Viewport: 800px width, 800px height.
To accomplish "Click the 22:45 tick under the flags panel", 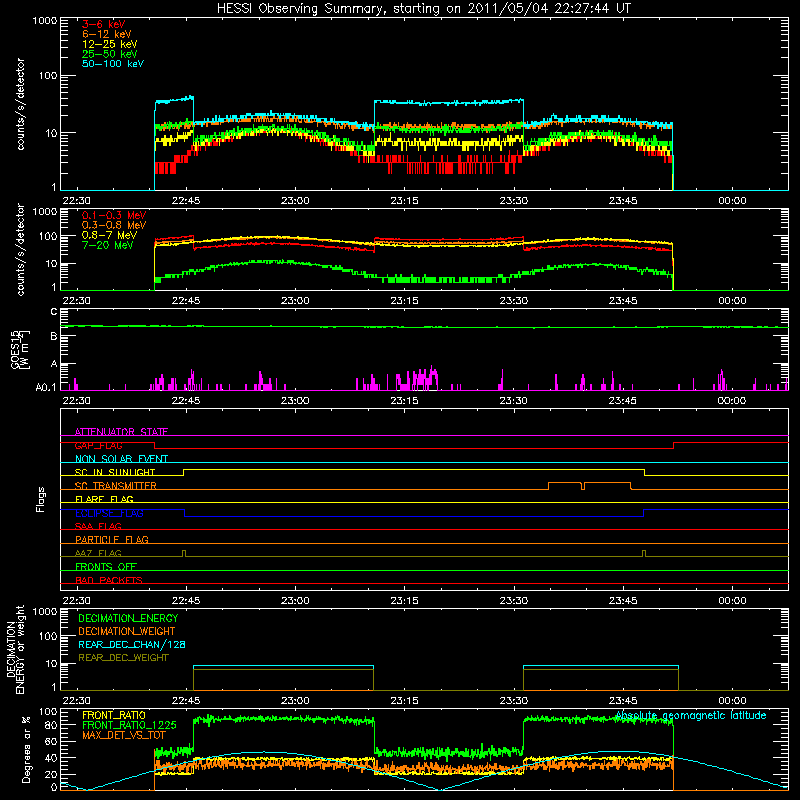I will click(x=186, y=601).
